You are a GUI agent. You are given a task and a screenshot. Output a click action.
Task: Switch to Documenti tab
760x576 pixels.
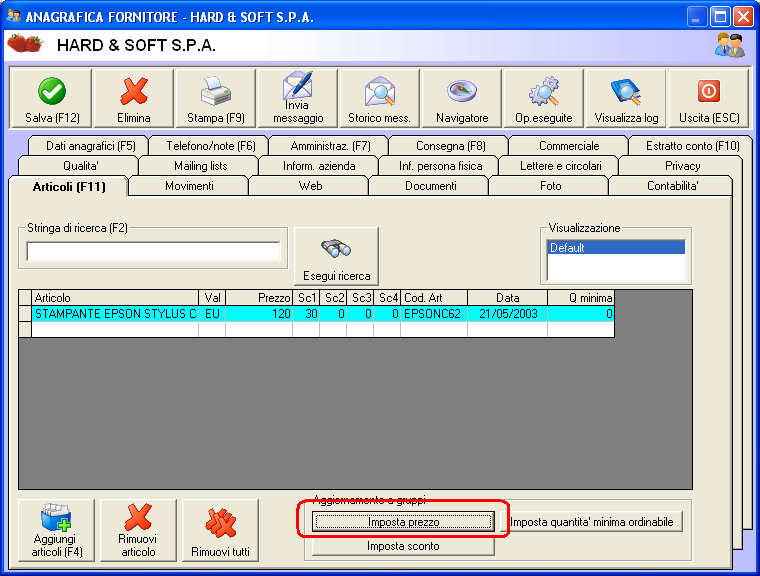pos(430,186)
